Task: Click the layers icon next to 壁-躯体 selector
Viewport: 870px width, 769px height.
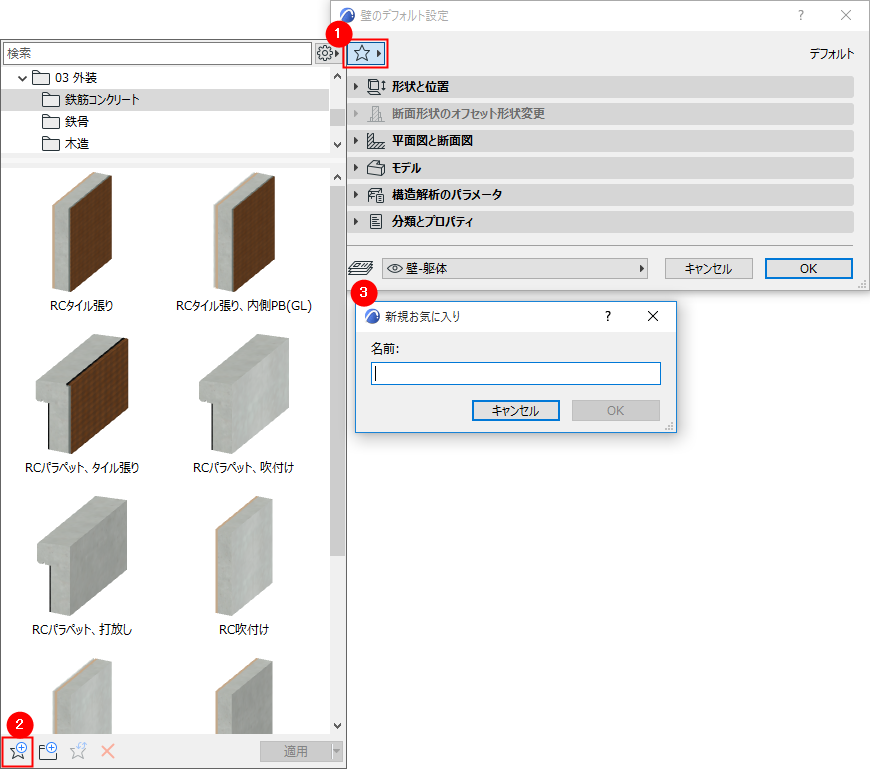Action: [361, 268]
